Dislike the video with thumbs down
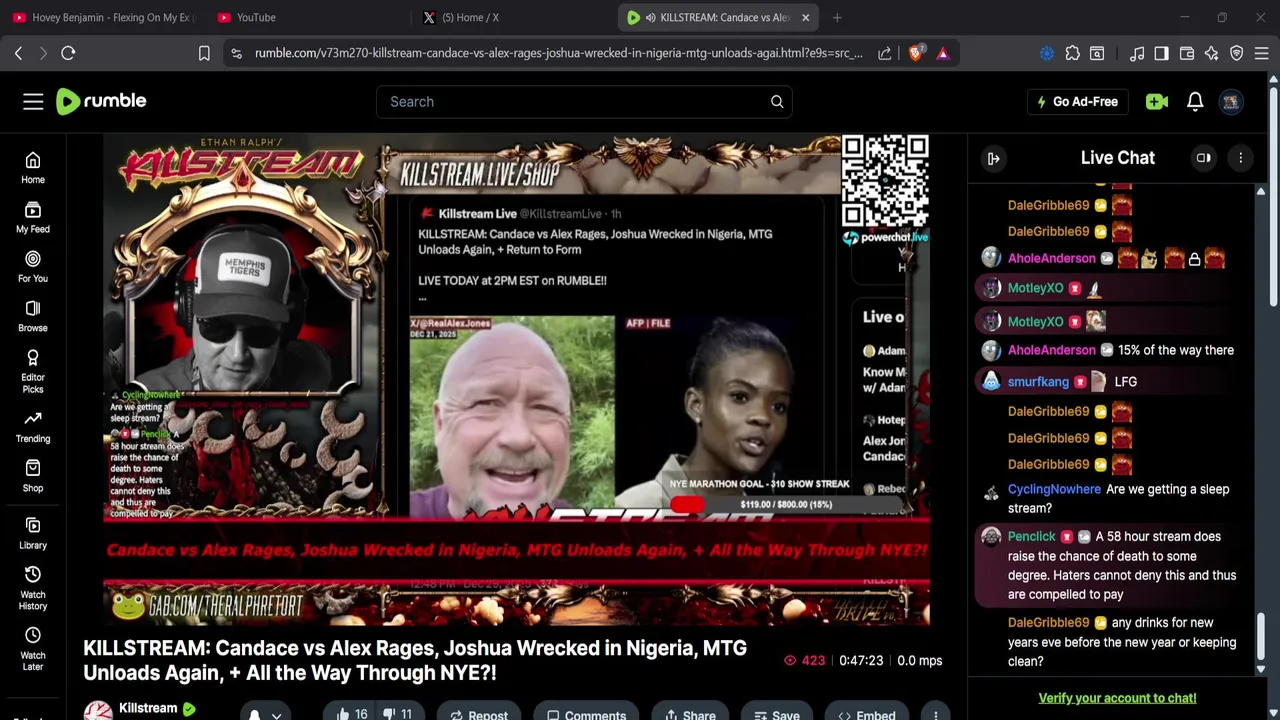The image size is (1280, 720). [398, 714]
